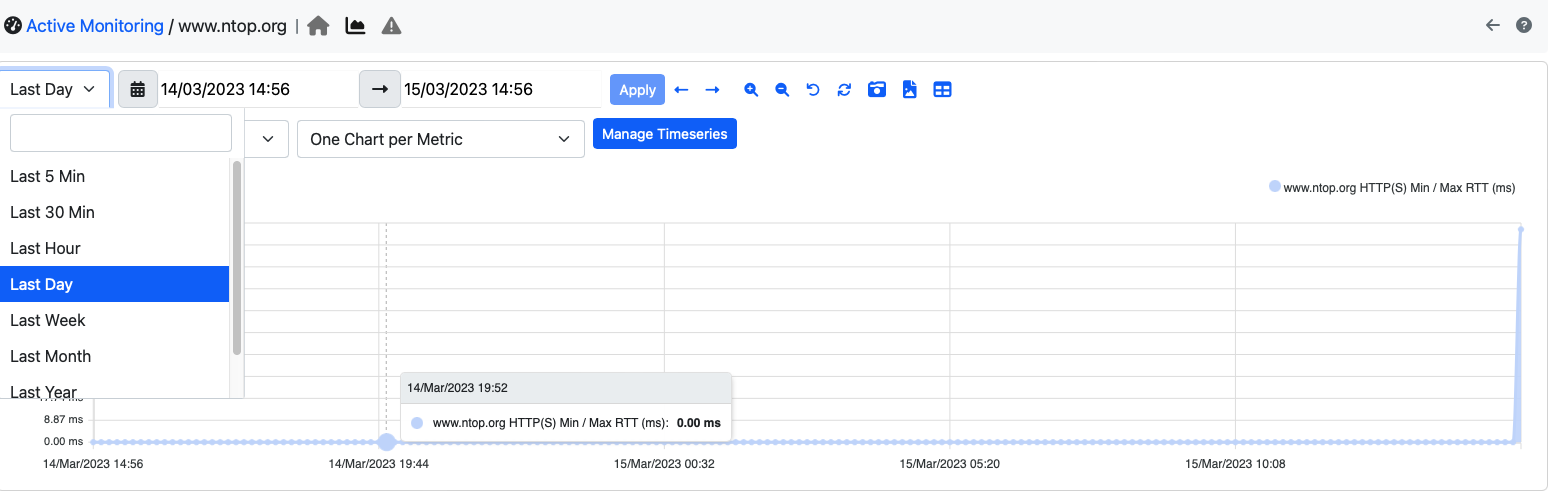
Task: Focus the preset search box
Action: [120, 133]
